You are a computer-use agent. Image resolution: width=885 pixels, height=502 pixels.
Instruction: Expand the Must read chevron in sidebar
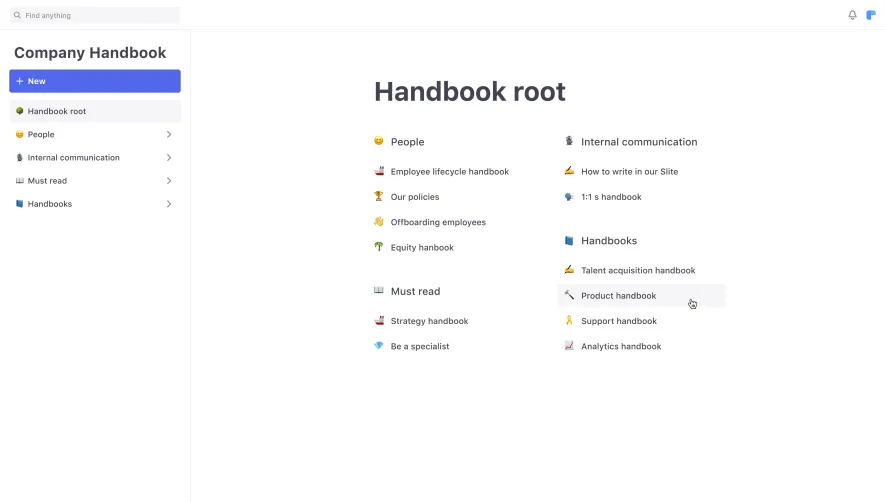(169, 181)
